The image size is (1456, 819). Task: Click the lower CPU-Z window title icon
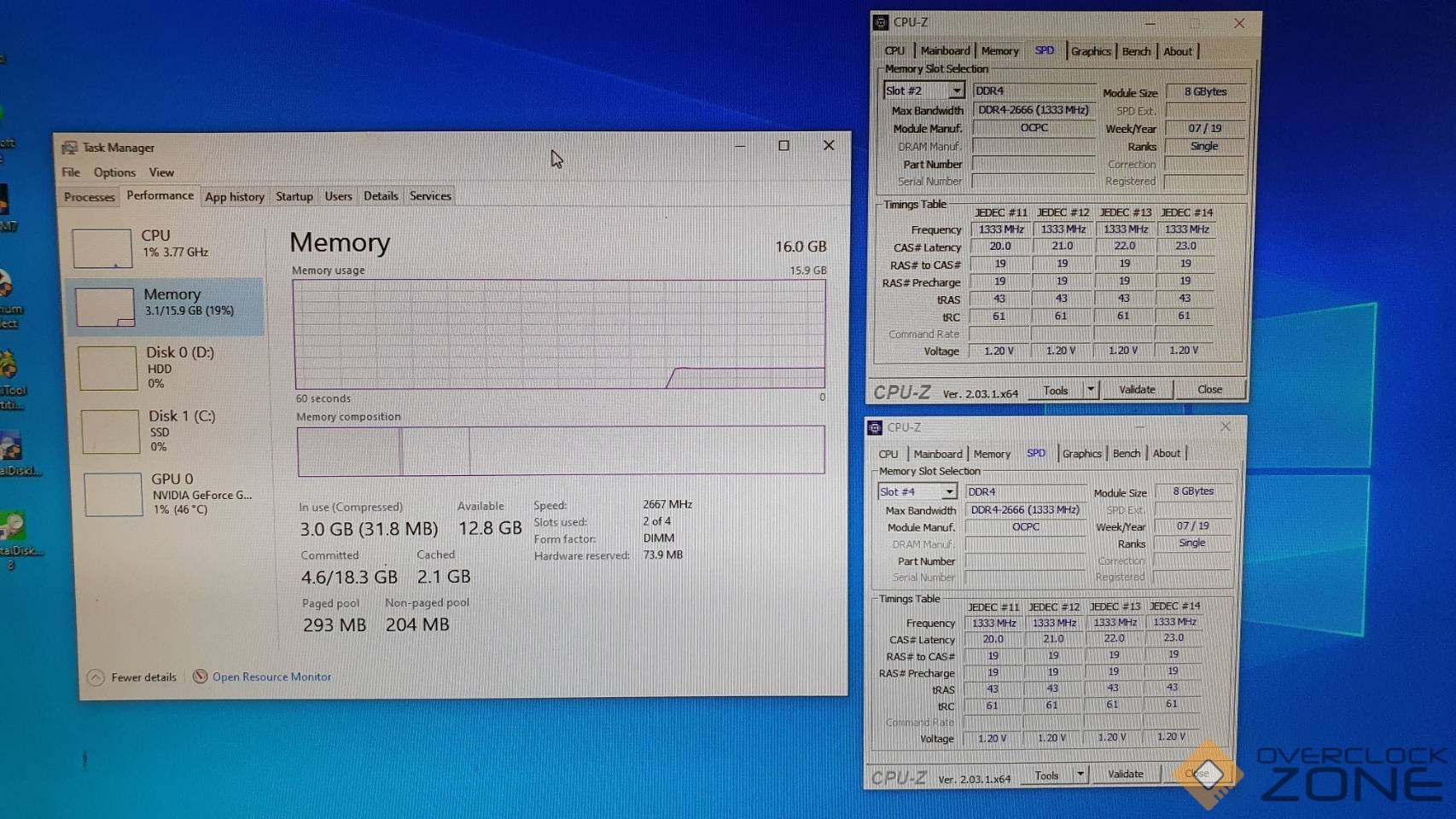[x=875, y=427]
